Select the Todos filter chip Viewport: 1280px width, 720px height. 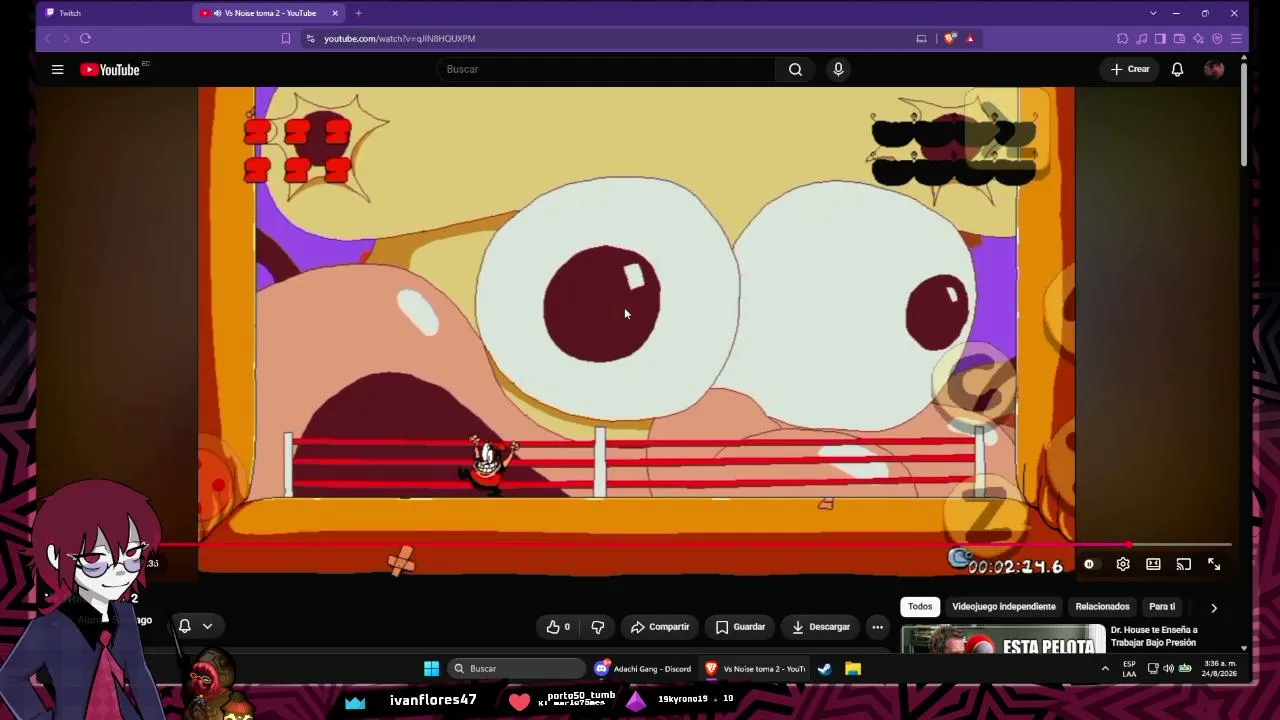[920, 607]
